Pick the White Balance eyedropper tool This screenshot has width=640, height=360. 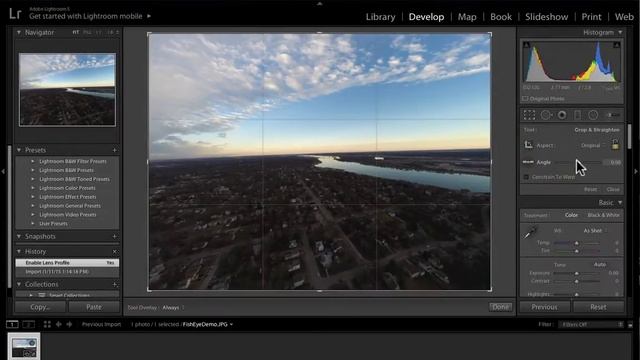pyautogui.click(x=530, y=233)
